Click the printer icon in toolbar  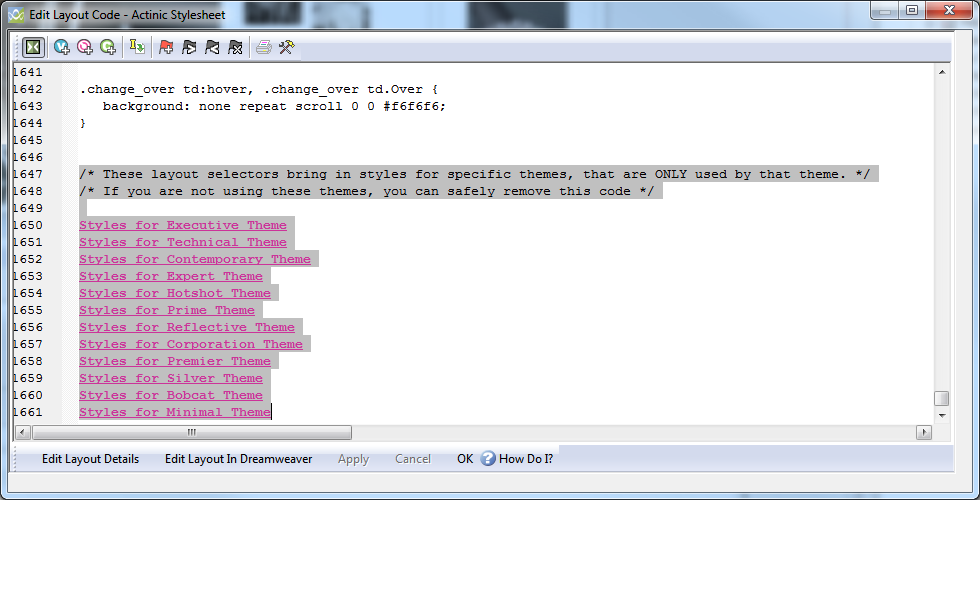(263, 47)
